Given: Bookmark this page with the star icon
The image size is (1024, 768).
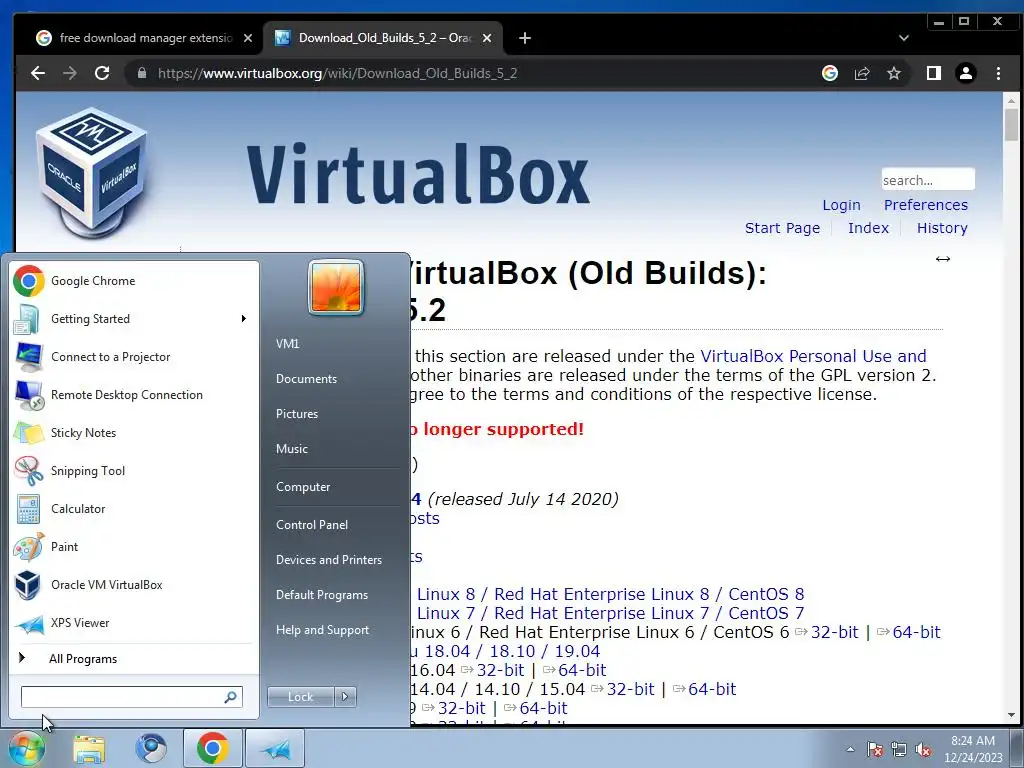Looking at the screenshot, I should [x=894, y=73].
